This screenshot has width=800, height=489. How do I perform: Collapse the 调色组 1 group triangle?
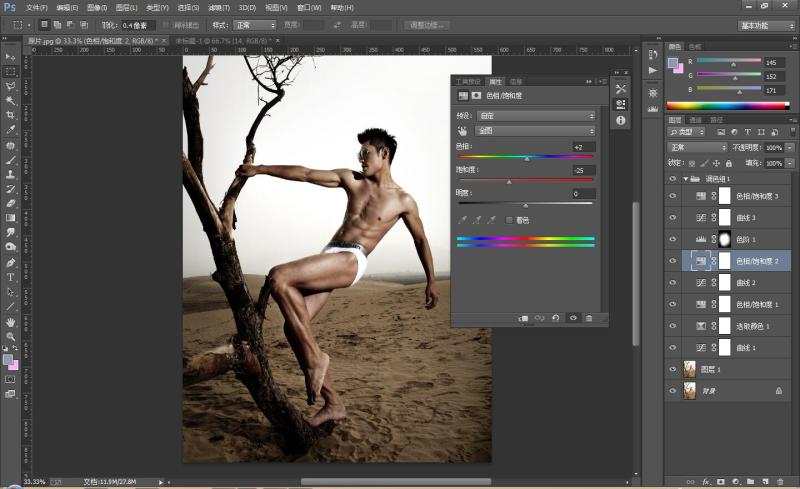pos(686,179)
